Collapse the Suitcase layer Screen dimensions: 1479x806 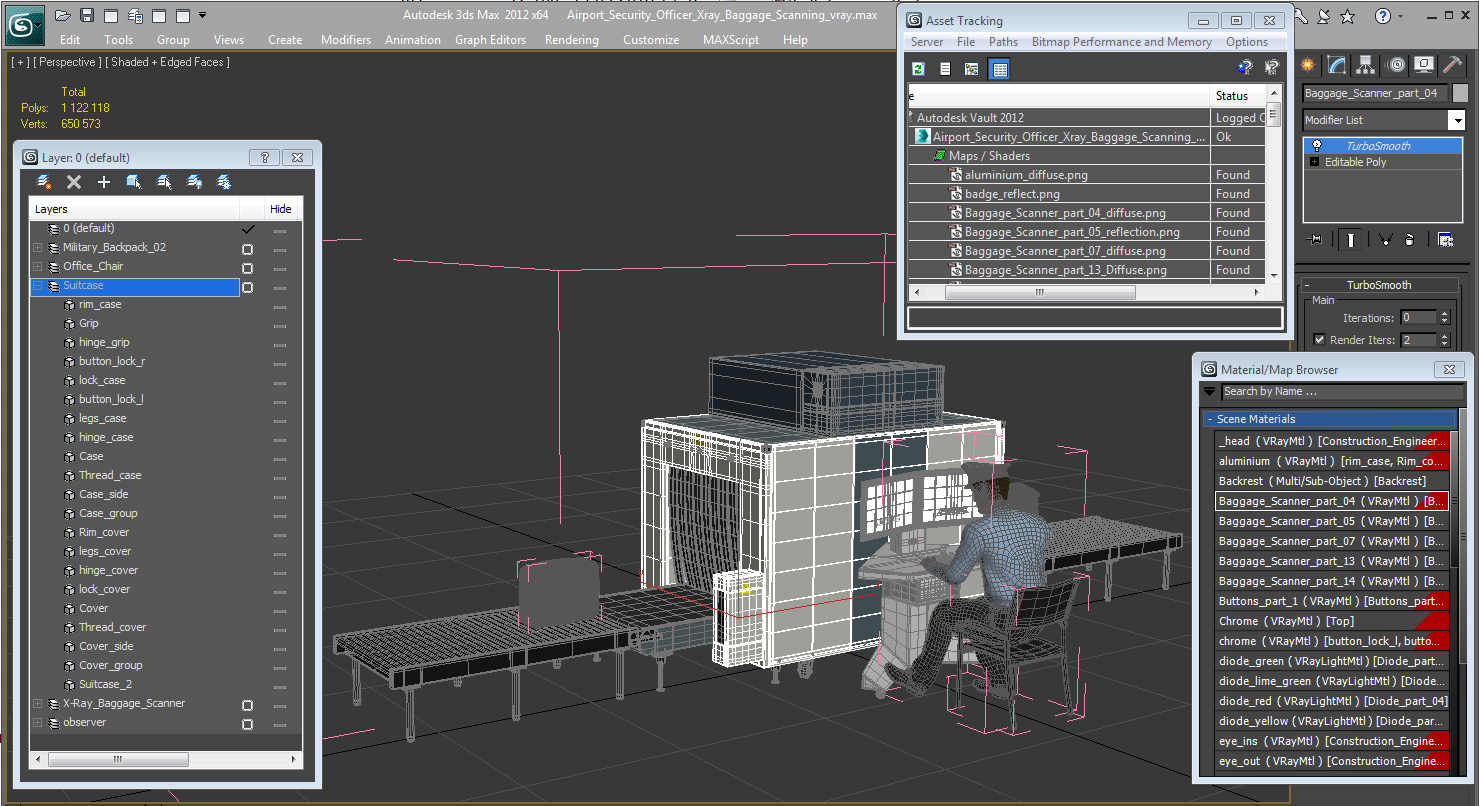point(37,285)
